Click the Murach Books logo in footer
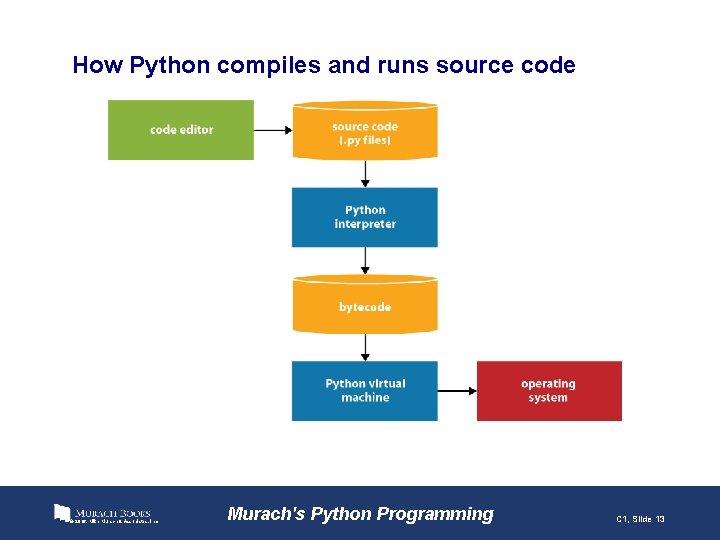This screenshot has width=720, height=540. [106, 514]
